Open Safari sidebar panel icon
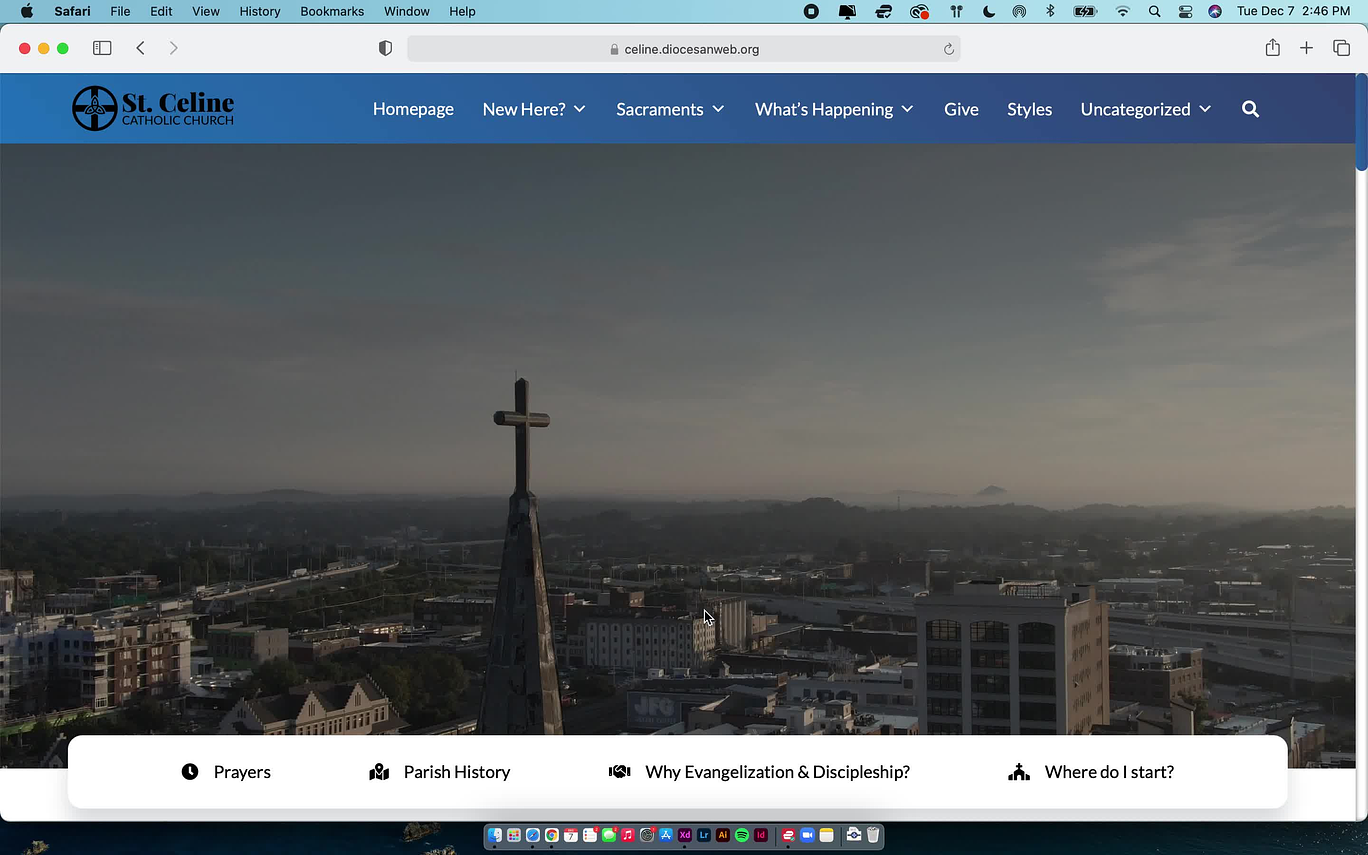 point(102,48)
